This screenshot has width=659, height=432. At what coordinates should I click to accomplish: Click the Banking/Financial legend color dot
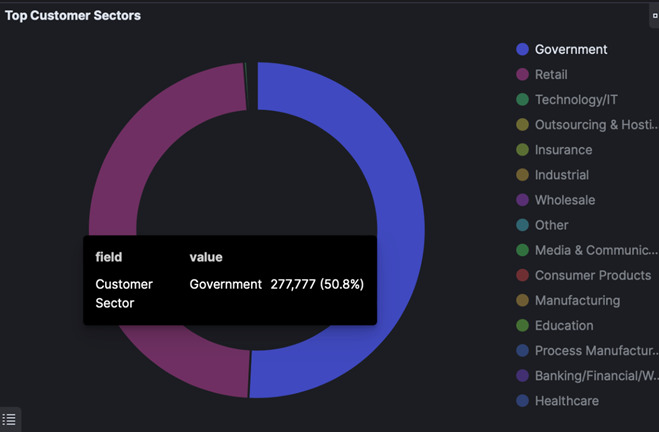522,376
